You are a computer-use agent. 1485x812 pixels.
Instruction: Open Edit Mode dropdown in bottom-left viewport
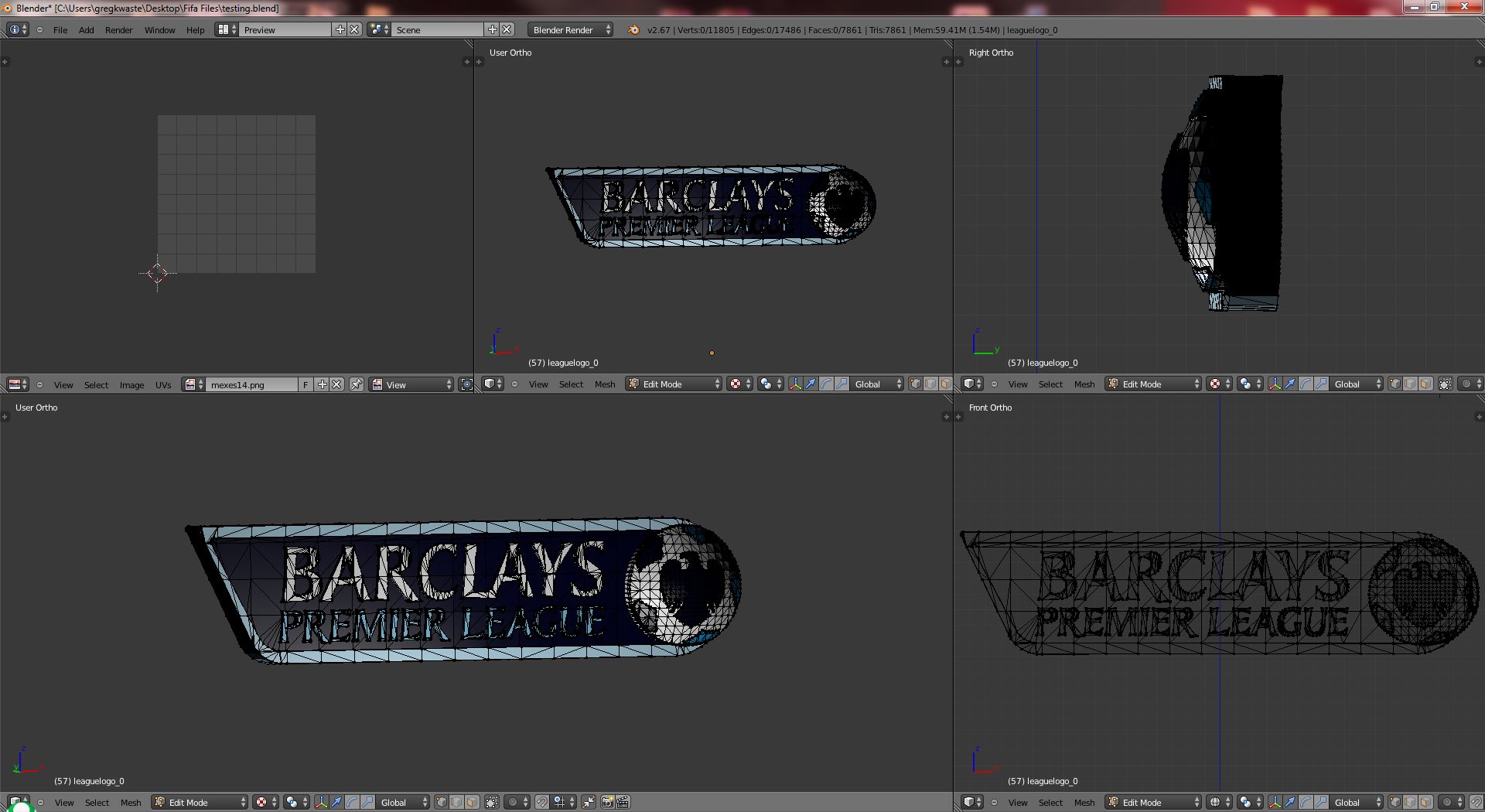coord(200,802)
